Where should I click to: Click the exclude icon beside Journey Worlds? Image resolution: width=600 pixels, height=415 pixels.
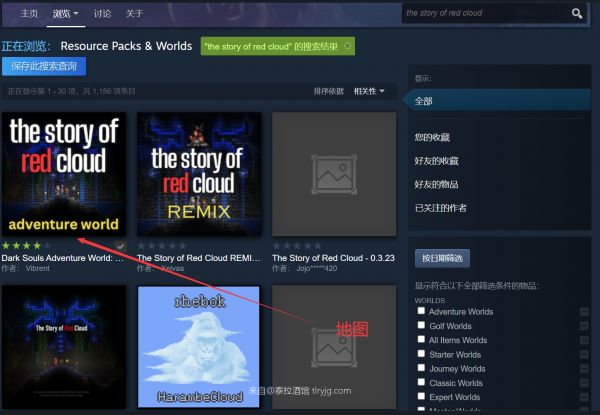click(584, 369)
